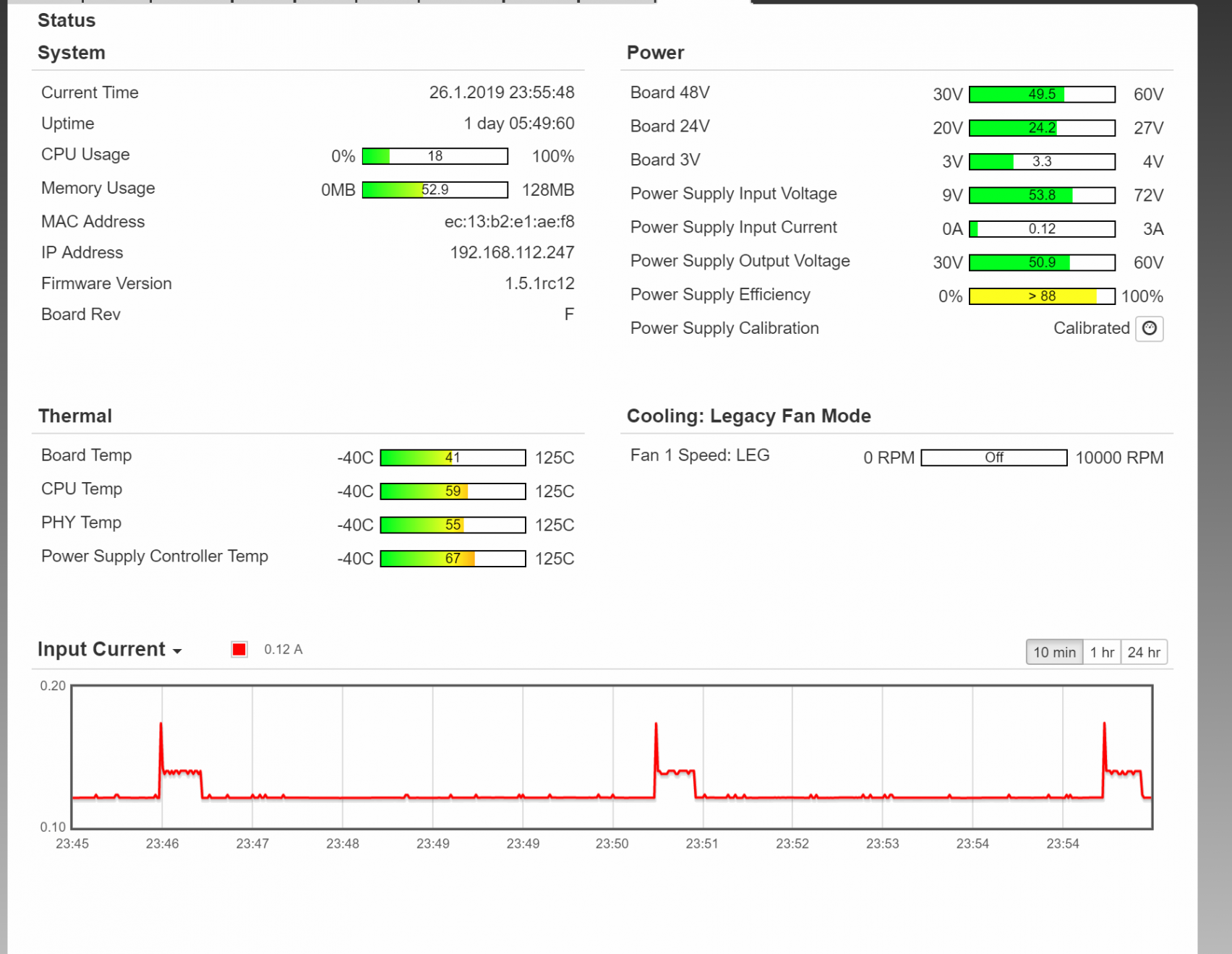The height and width of the screenshot is (954, 1232).
Task: Switch graph range to 24 hr
Action: [1144, 652]
